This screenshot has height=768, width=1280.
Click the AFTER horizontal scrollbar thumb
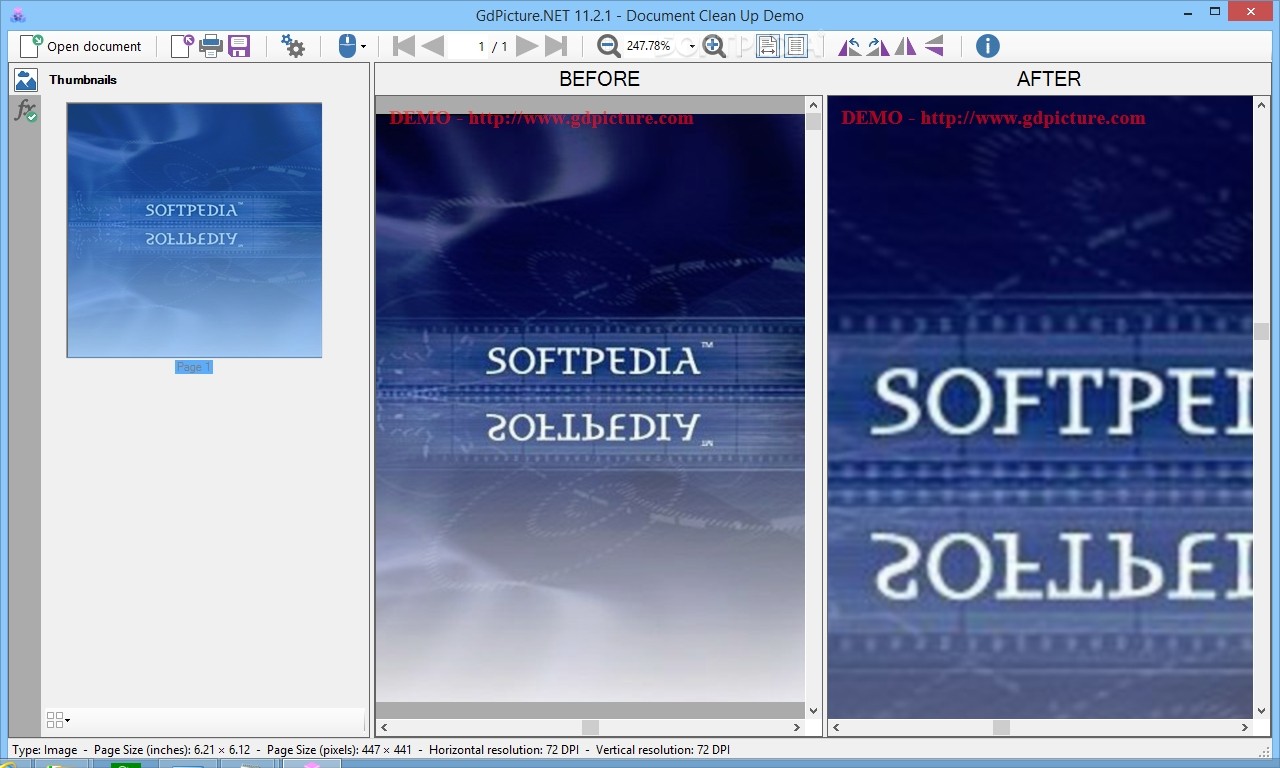coord(1001,728)
